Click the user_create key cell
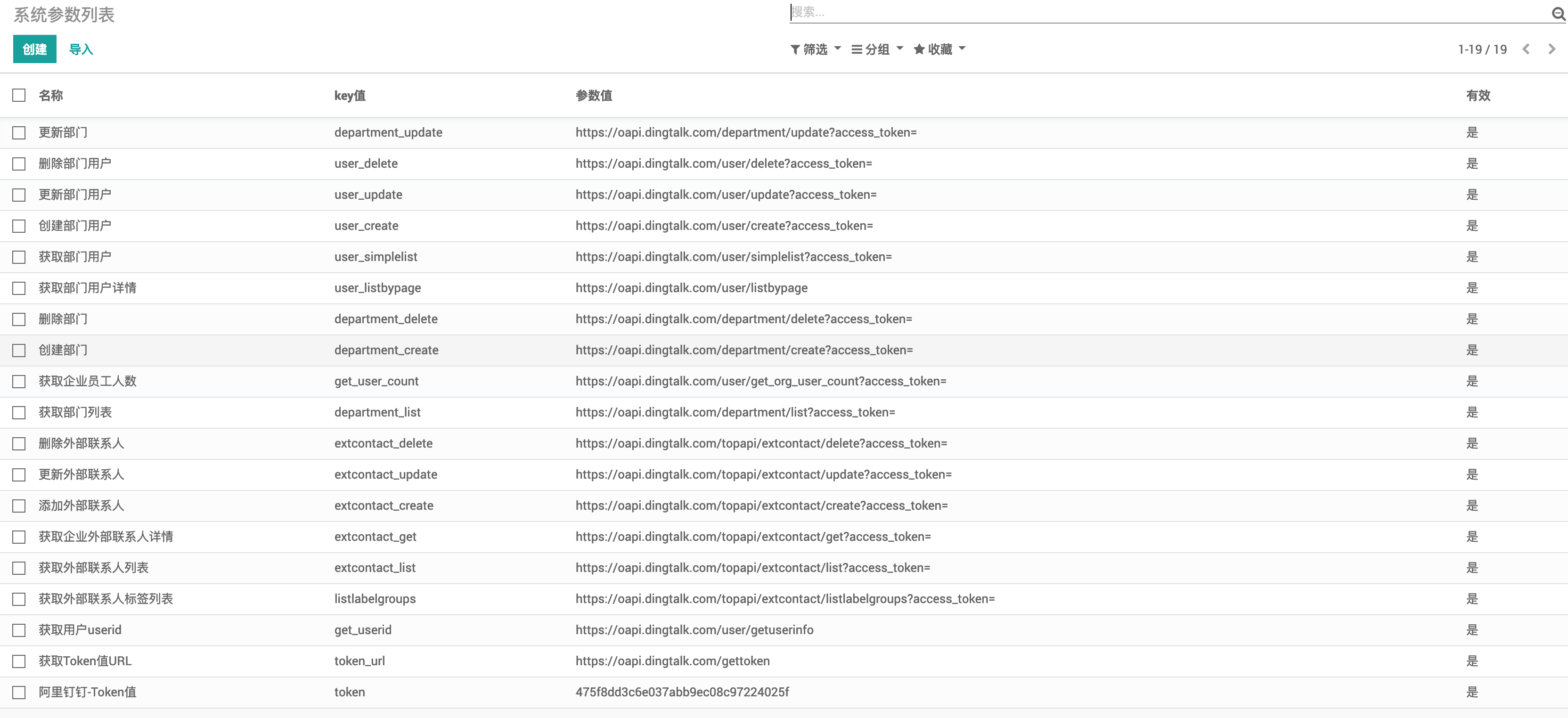Image resolution: width=1568 pixels, height=718 pixels. [367, 226]
